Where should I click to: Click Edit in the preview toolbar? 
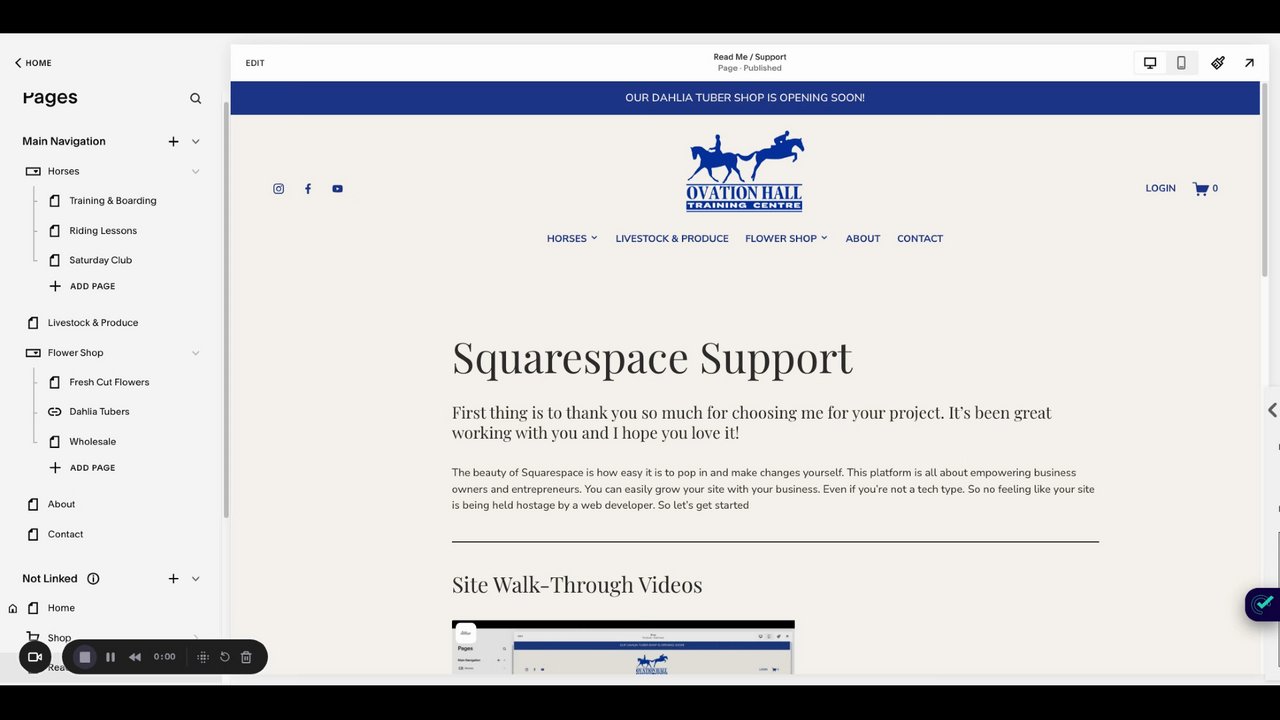(x=255, y=63)
